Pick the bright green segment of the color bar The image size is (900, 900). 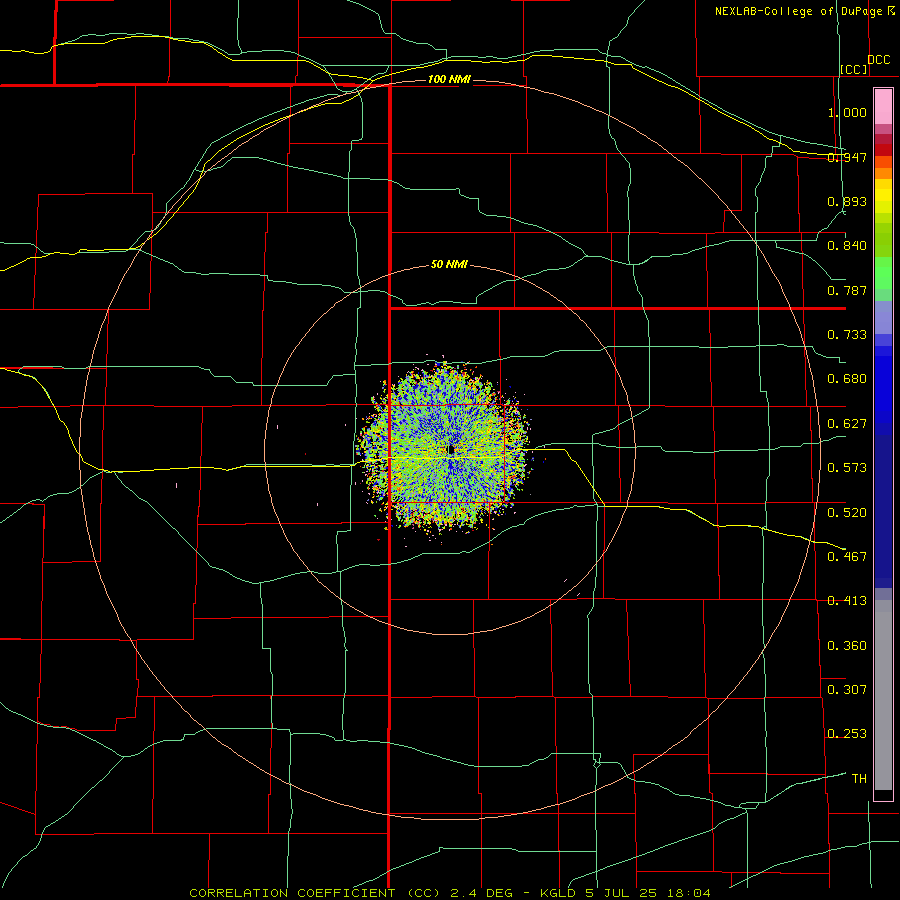point(883,273)
